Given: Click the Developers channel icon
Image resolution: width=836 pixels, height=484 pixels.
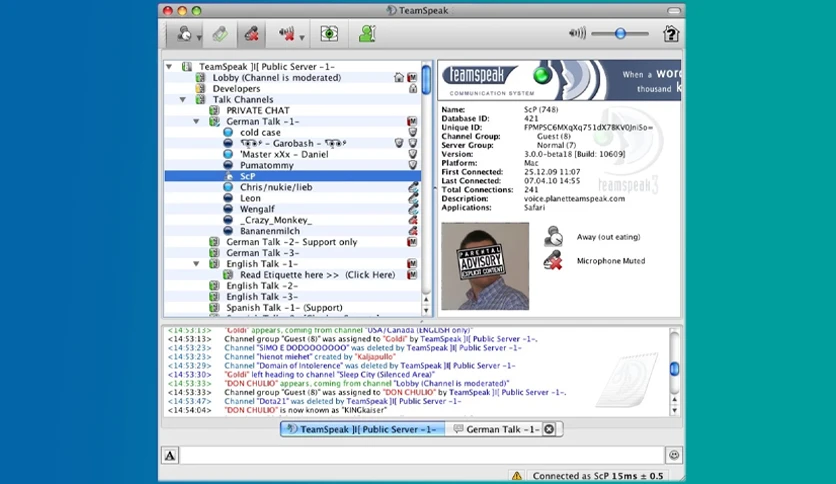Looking at the screenshot, I should pyautogui.click(x=200, y=89).
